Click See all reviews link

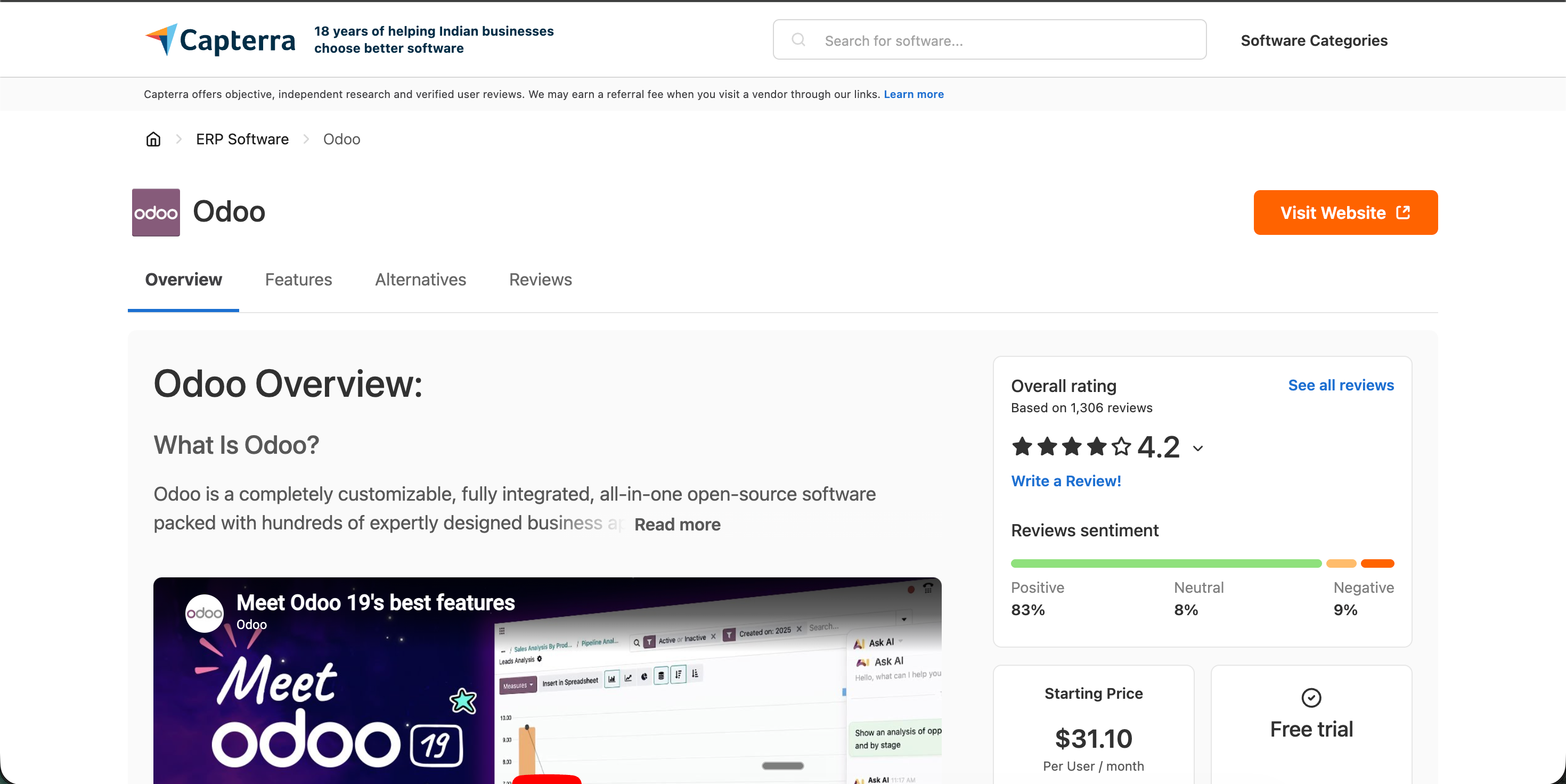tap(1341, 385)
